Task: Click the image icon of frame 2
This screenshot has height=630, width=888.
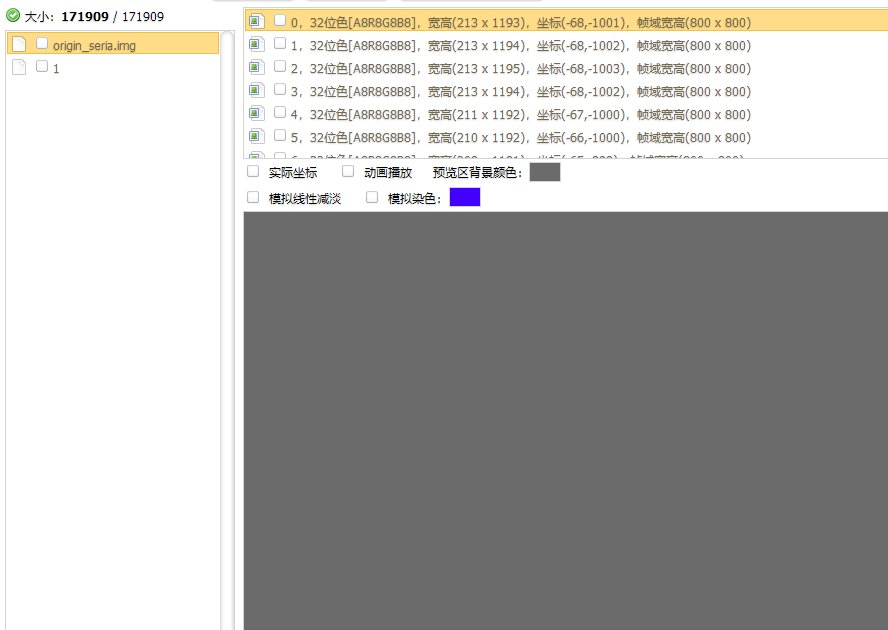Action: coord(256,67)
